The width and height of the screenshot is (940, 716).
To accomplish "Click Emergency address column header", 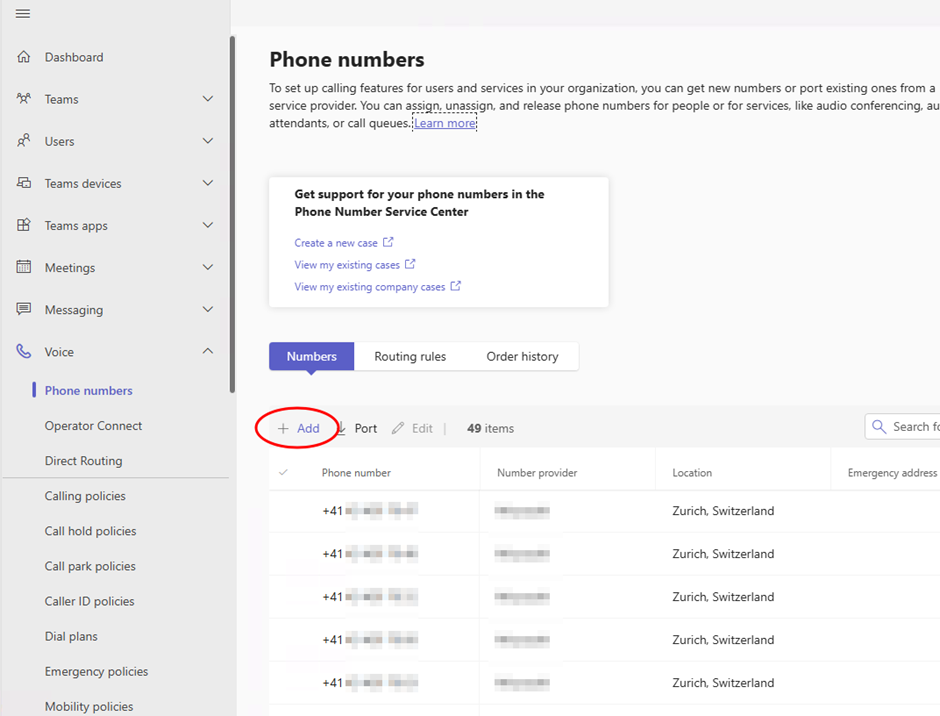I will 892,473.
